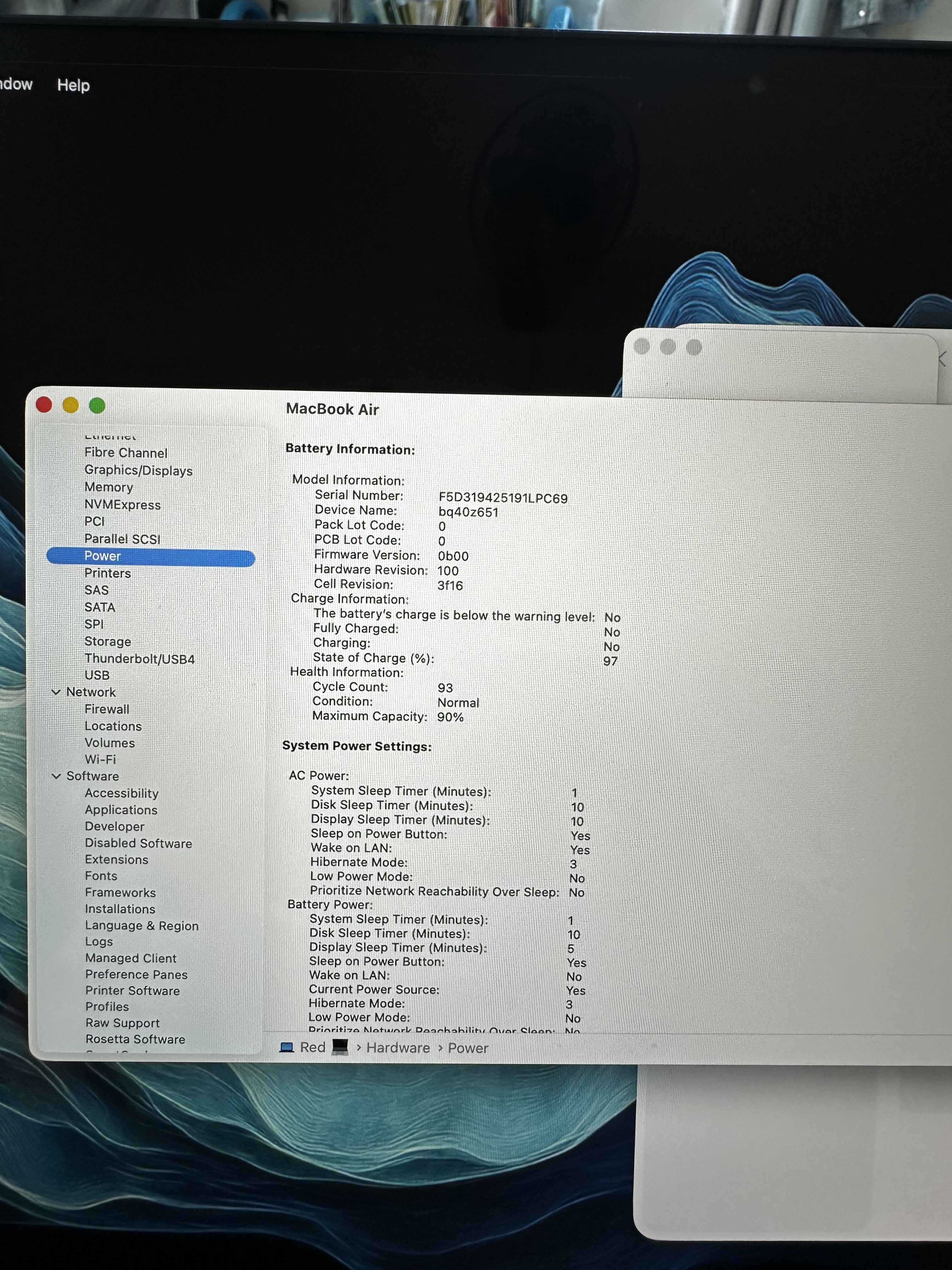Click the red close window button

pos(44,405)
